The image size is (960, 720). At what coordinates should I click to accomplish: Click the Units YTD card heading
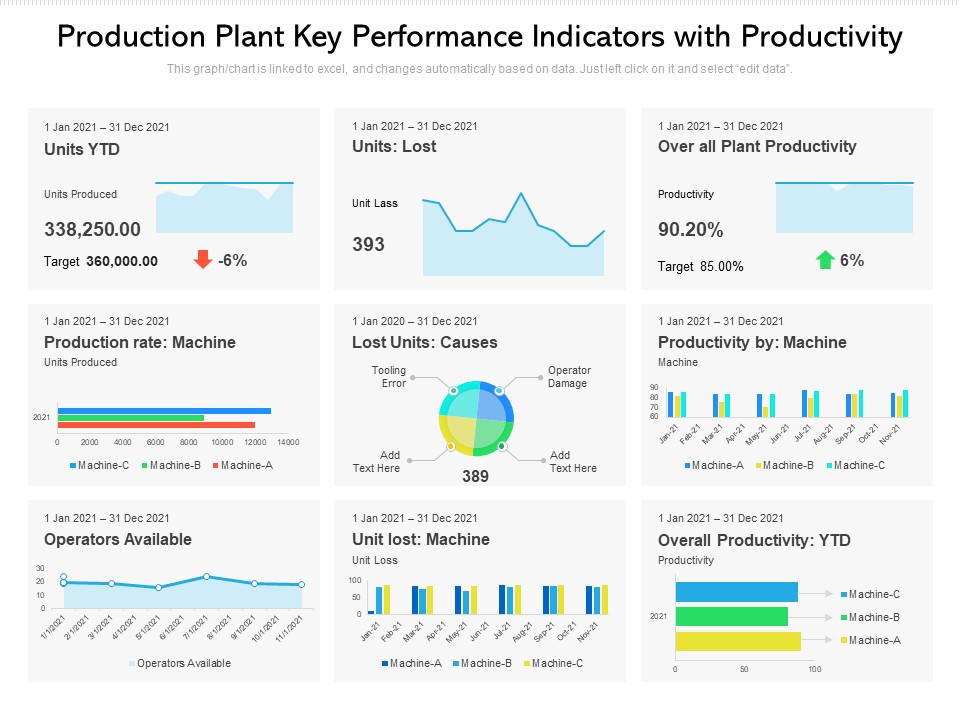pos(82,149)
